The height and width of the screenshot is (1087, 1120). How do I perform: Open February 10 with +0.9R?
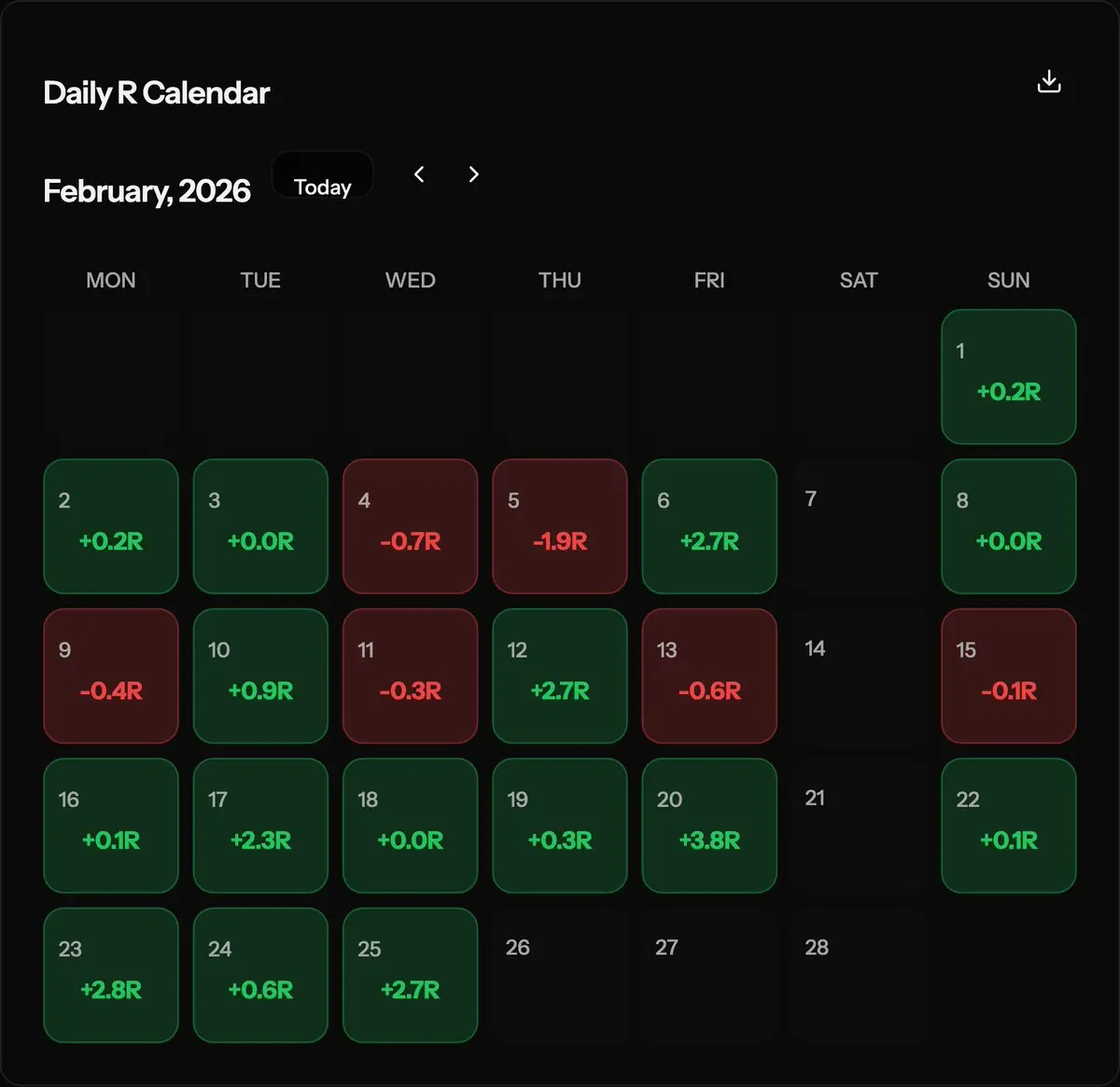pos(260,676)
